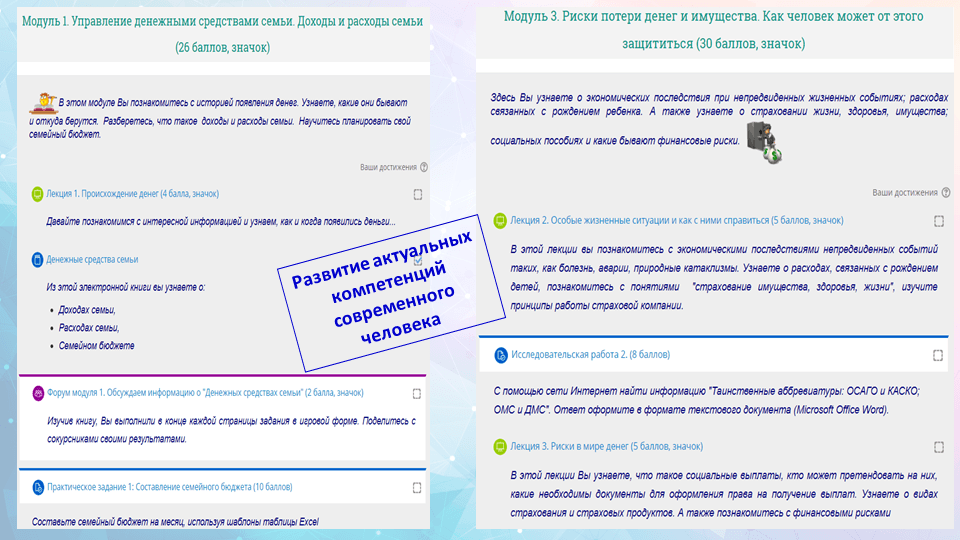Click bullet item Семейном бюджете
960x540 pixels.
pyautogui.click(x=96, y=346)
